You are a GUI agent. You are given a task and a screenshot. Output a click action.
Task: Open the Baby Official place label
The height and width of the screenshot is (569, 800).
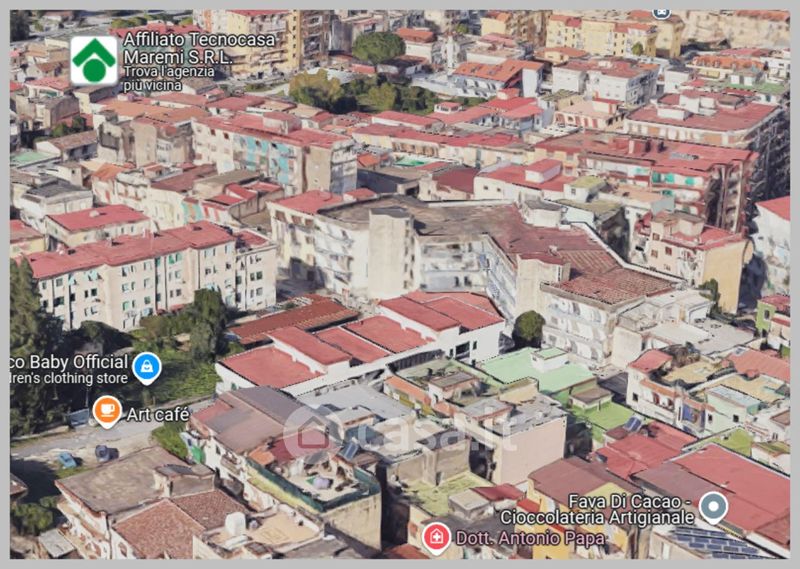point(68,361)
